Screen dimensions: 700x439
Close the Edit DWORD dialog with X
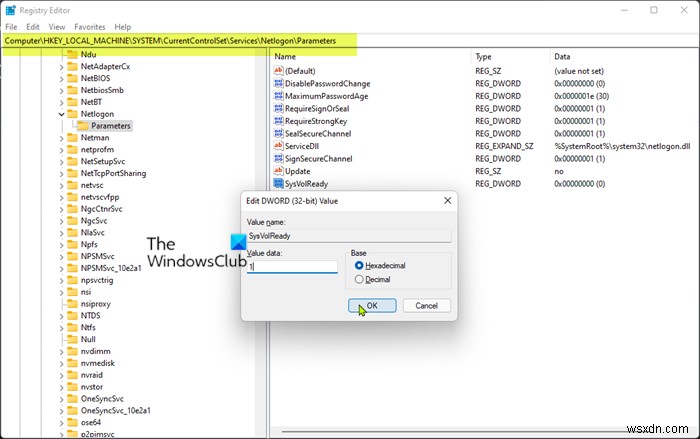[x=447, y=201]
